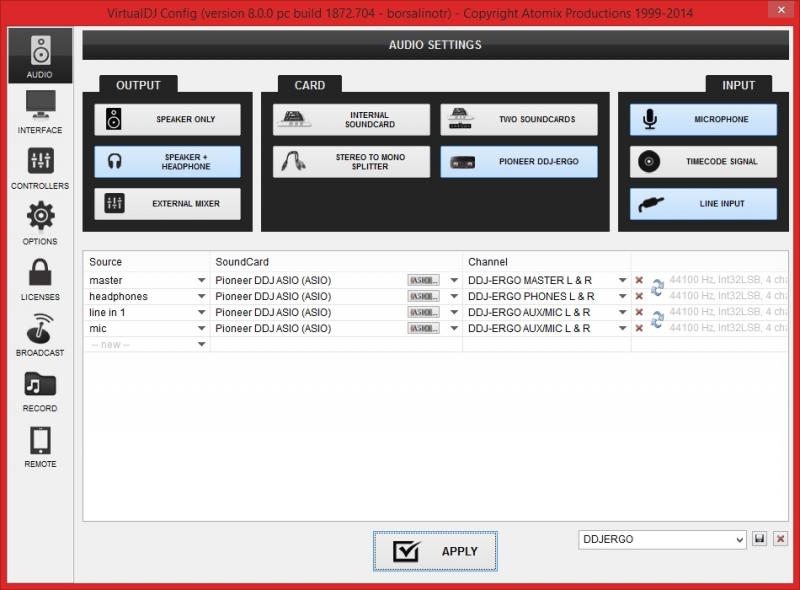
Task: Select Speaker Only output
Action: (167, 119)
